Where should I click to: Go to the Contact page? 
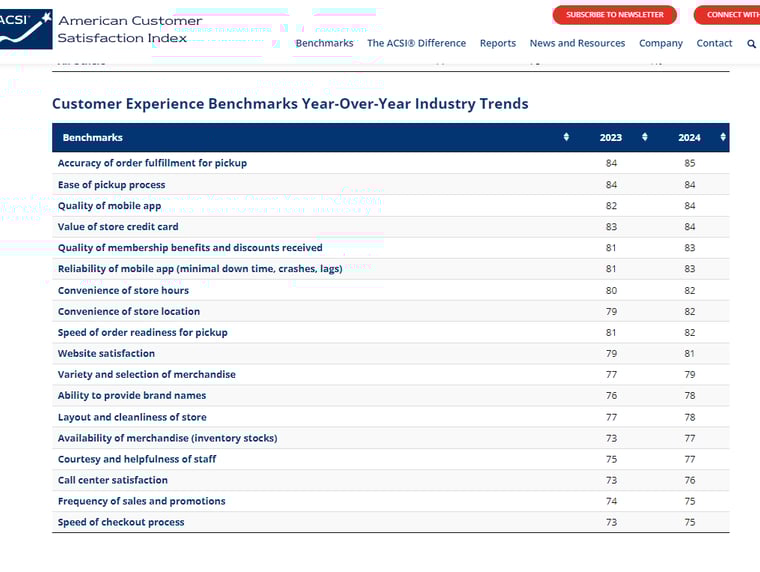(714, 43)
